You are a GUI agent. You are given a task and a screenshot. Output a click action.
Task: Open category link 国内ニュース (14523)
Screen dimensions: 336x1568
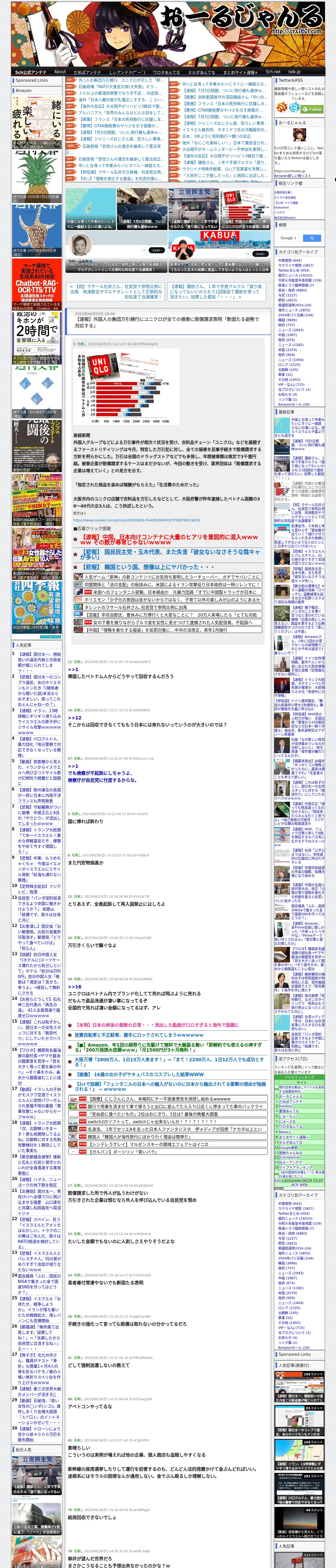pos(295,275)
